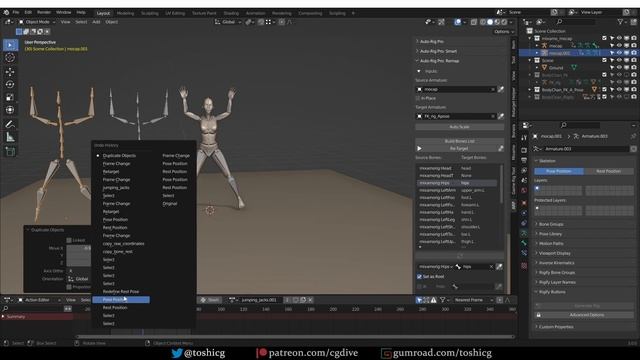The image size is (640, 360).
Task: Pick target armature with eyedropper beside FK_rig
Action: coord(501,116)
